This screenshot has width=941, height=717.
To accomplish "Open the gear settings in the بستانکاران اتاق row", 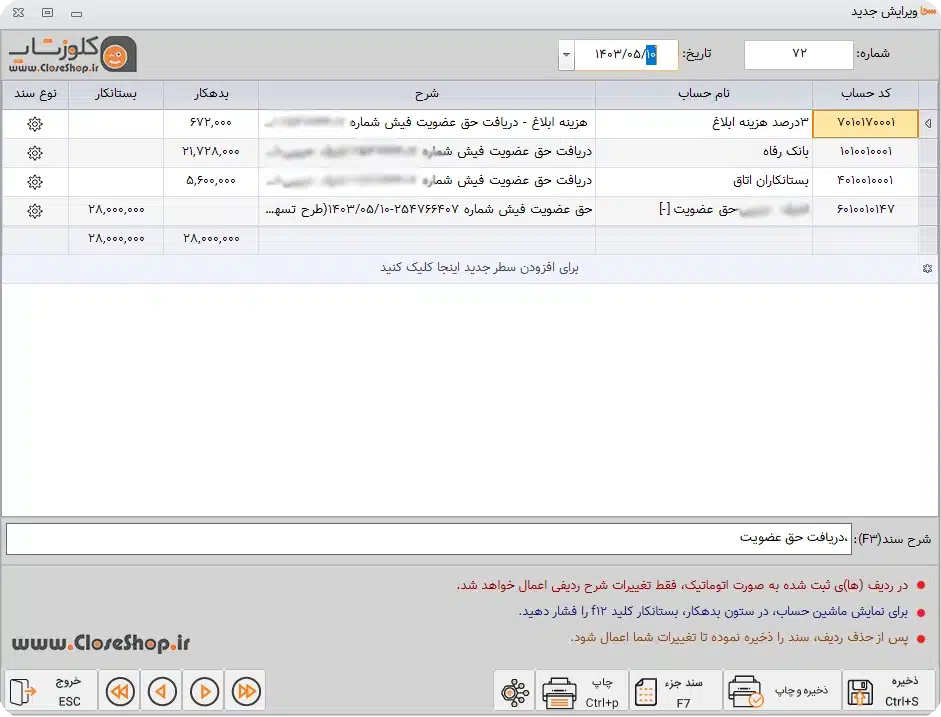I will [x=35, y=182].
